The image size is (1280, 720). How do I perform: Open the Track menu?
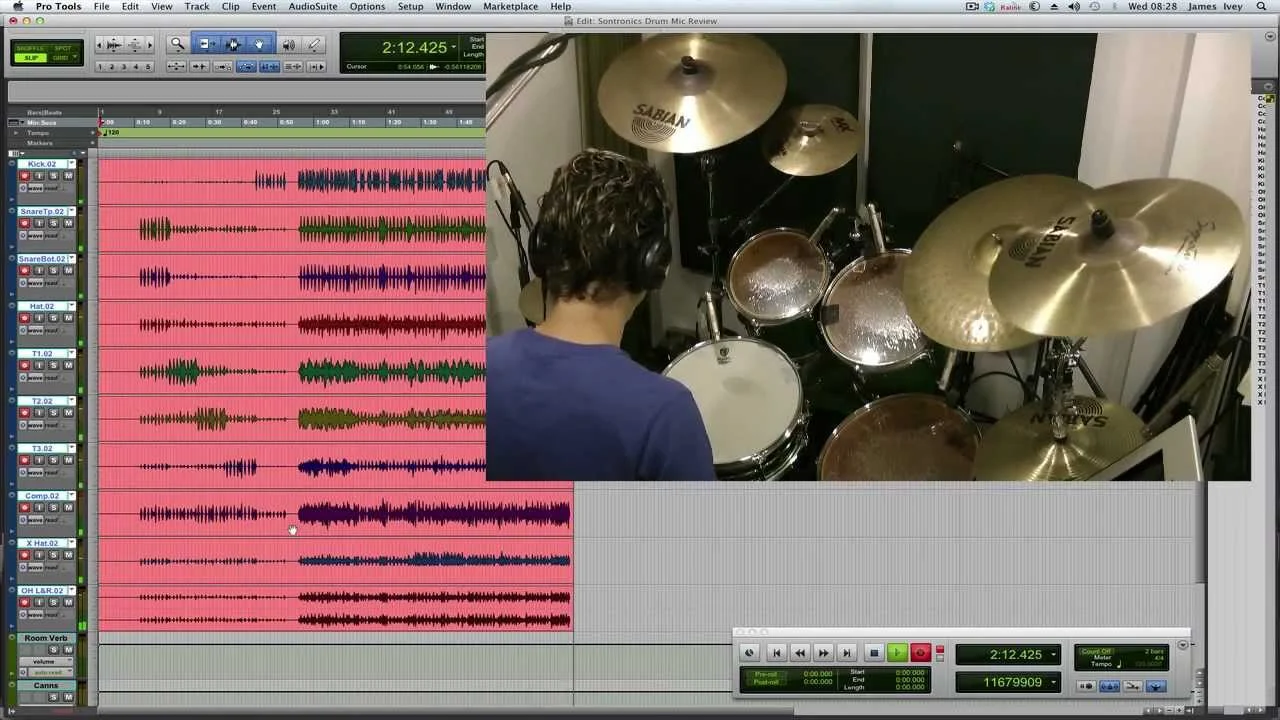pos(196,6)
